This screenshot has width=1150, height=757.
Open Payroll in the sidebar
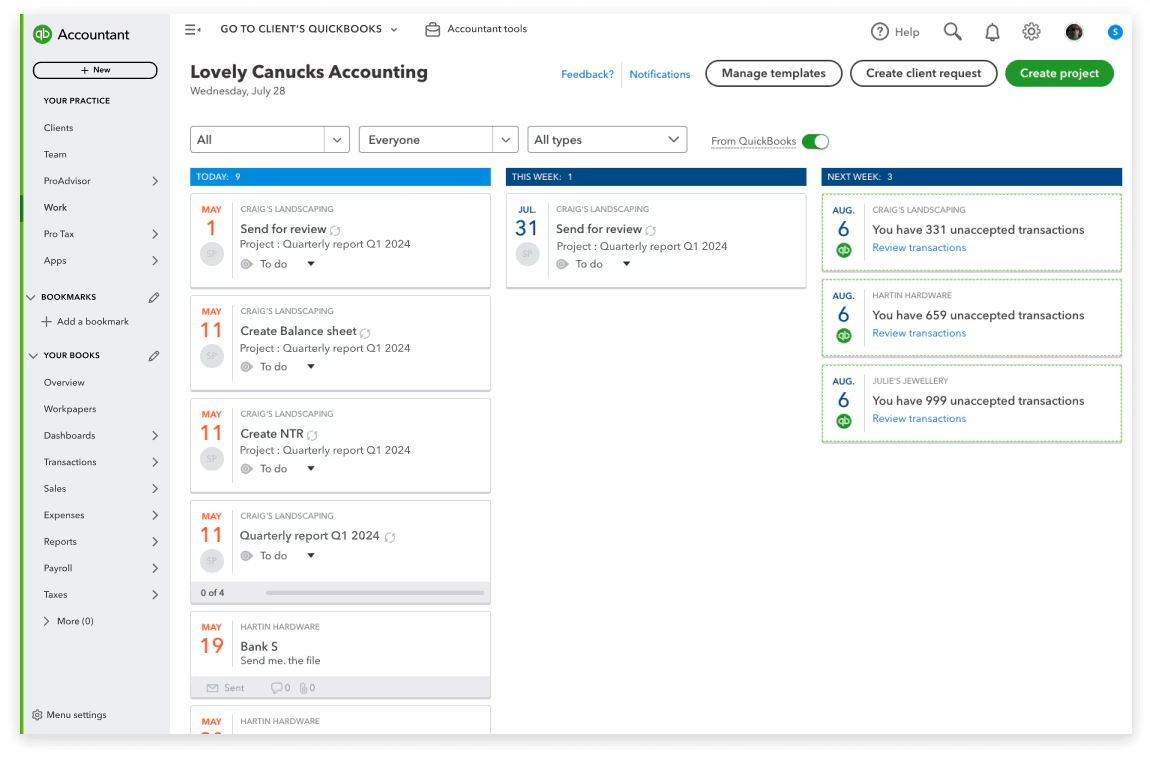click(x=58, y=568)
